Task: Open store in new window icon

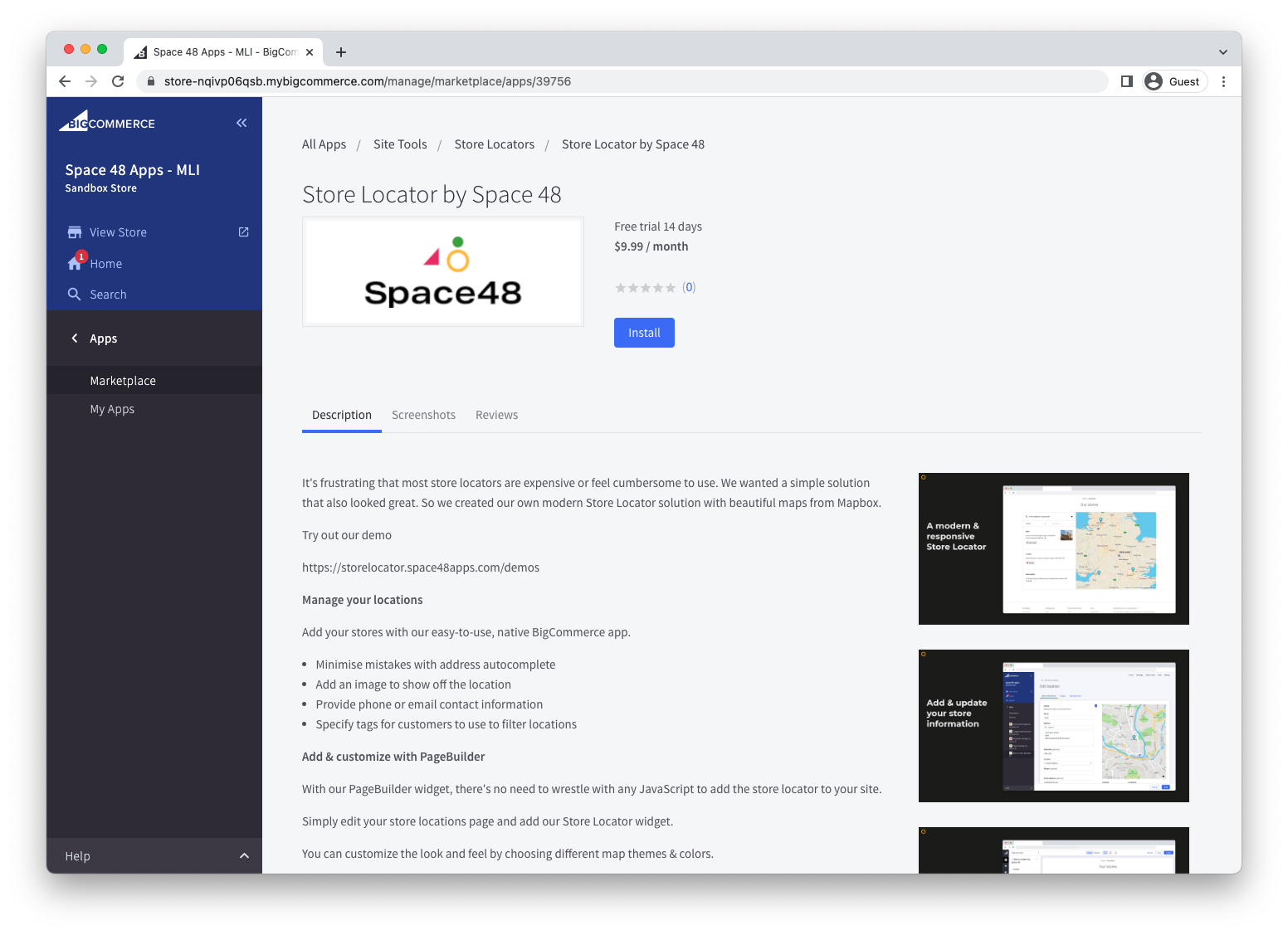Action: click(x=243, y=232)
